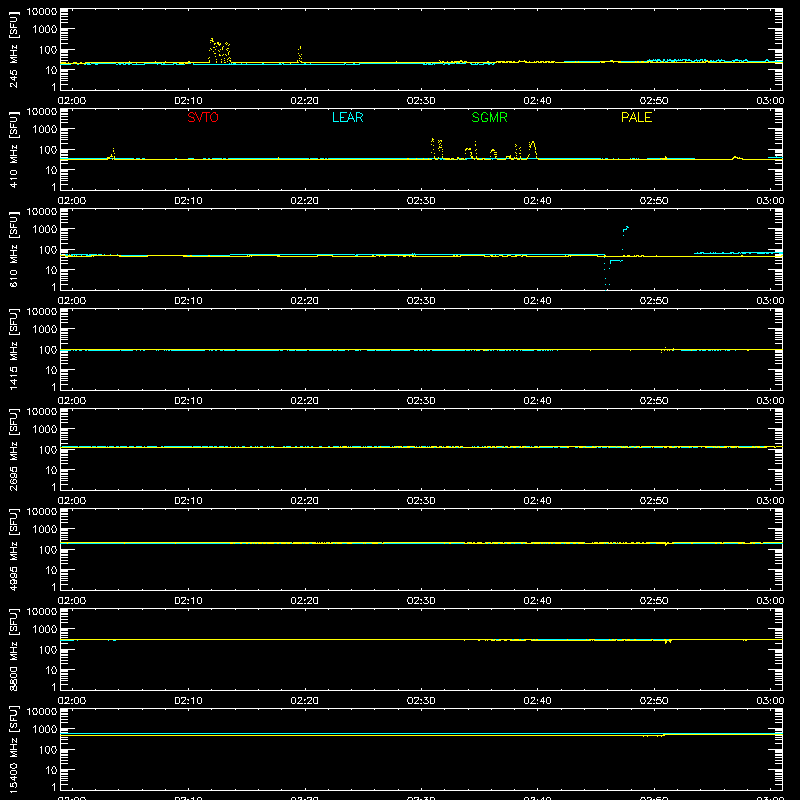The image size is (800, 800).
Task: Click the 02:20 tick under the 2695 MHz plot
Action: click(304, 501)
